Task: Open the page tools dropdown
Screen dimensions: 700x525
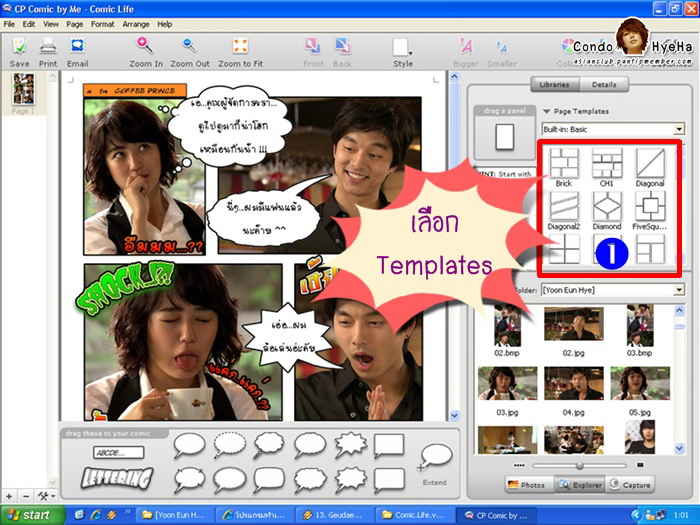Action: (46, 496)
